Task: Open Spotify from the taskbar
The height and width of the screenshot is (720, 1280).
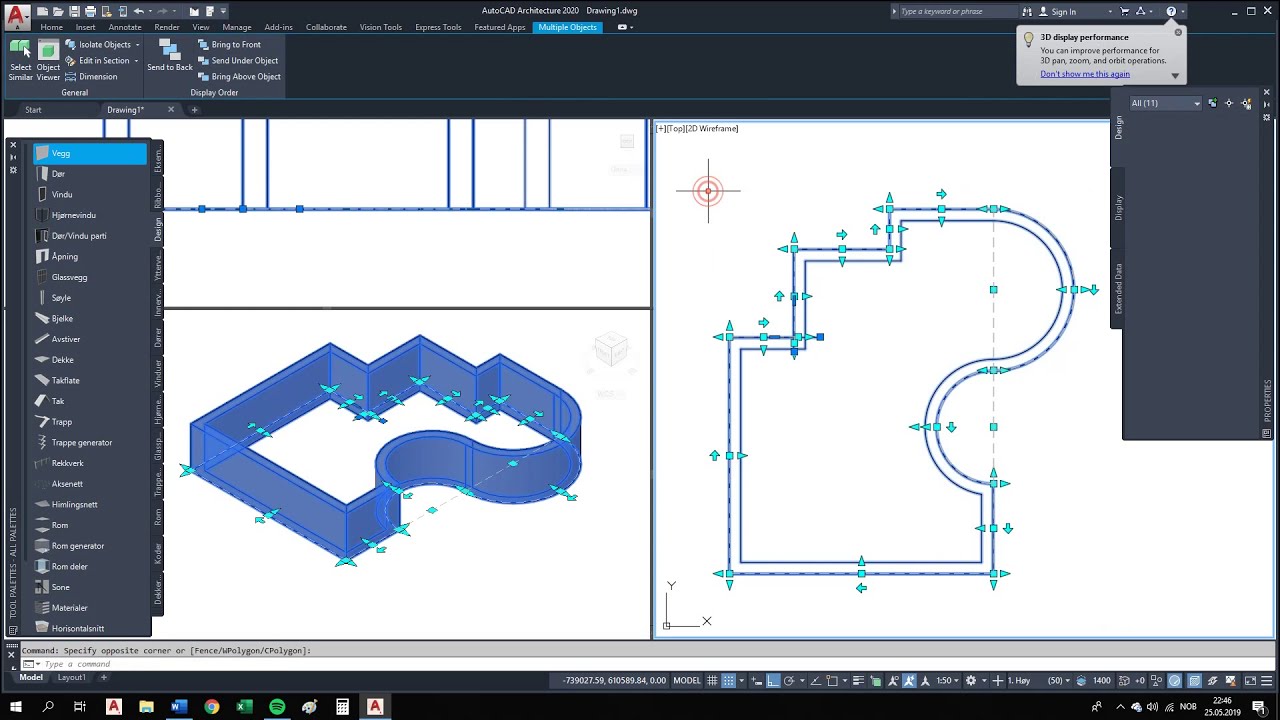Action: pyautogui.click(x=277, y=707)
